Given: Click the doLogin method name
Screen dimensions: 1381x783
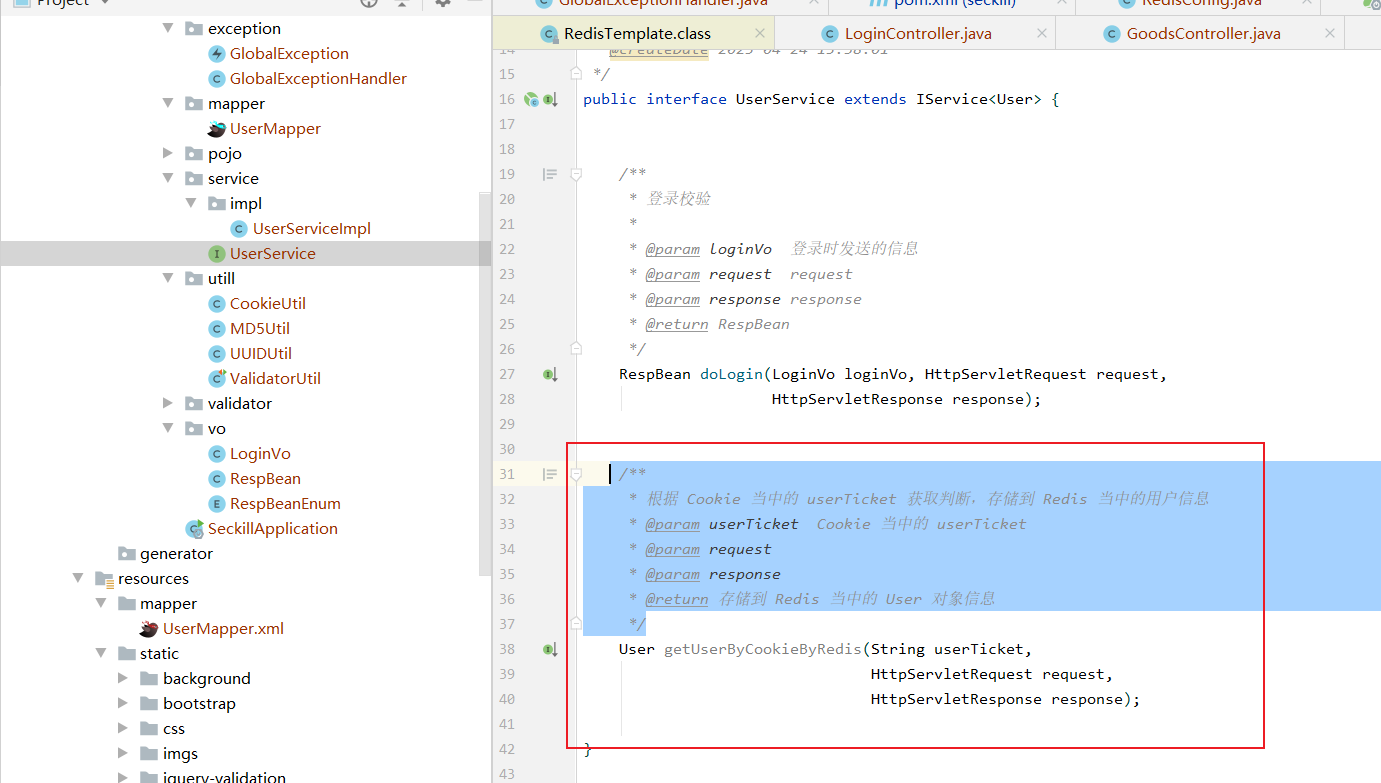Looking at the screenshot, I should coord(731,374).
